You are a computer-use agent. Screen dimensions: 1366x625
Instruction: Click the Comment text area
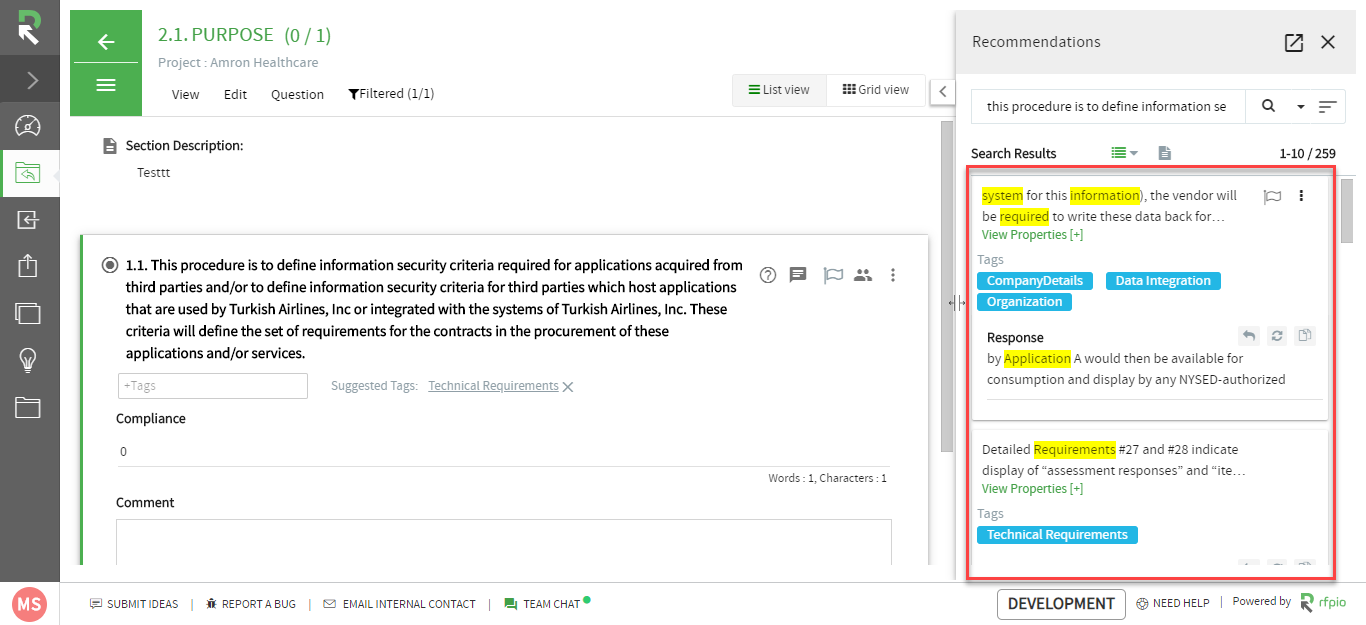[503, 542]
